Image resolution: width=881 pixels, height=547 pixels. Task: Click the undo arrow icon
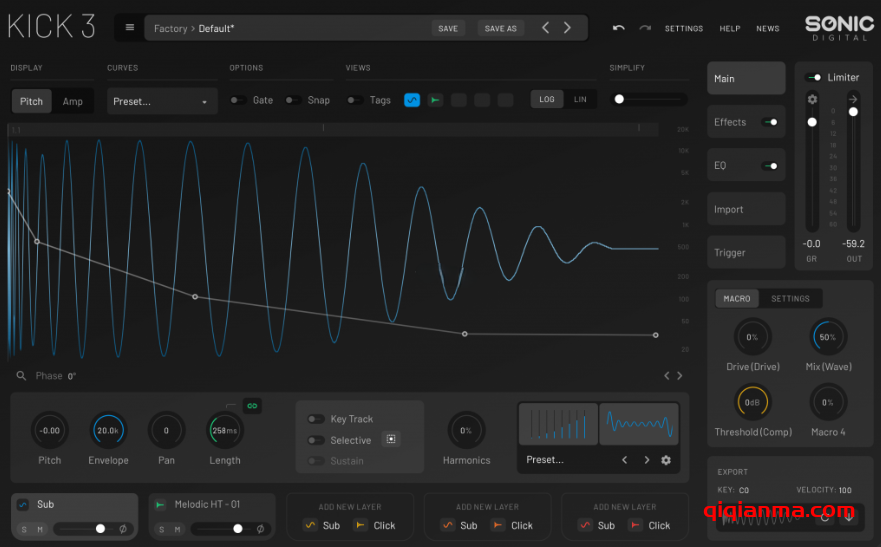pos(619,28)
